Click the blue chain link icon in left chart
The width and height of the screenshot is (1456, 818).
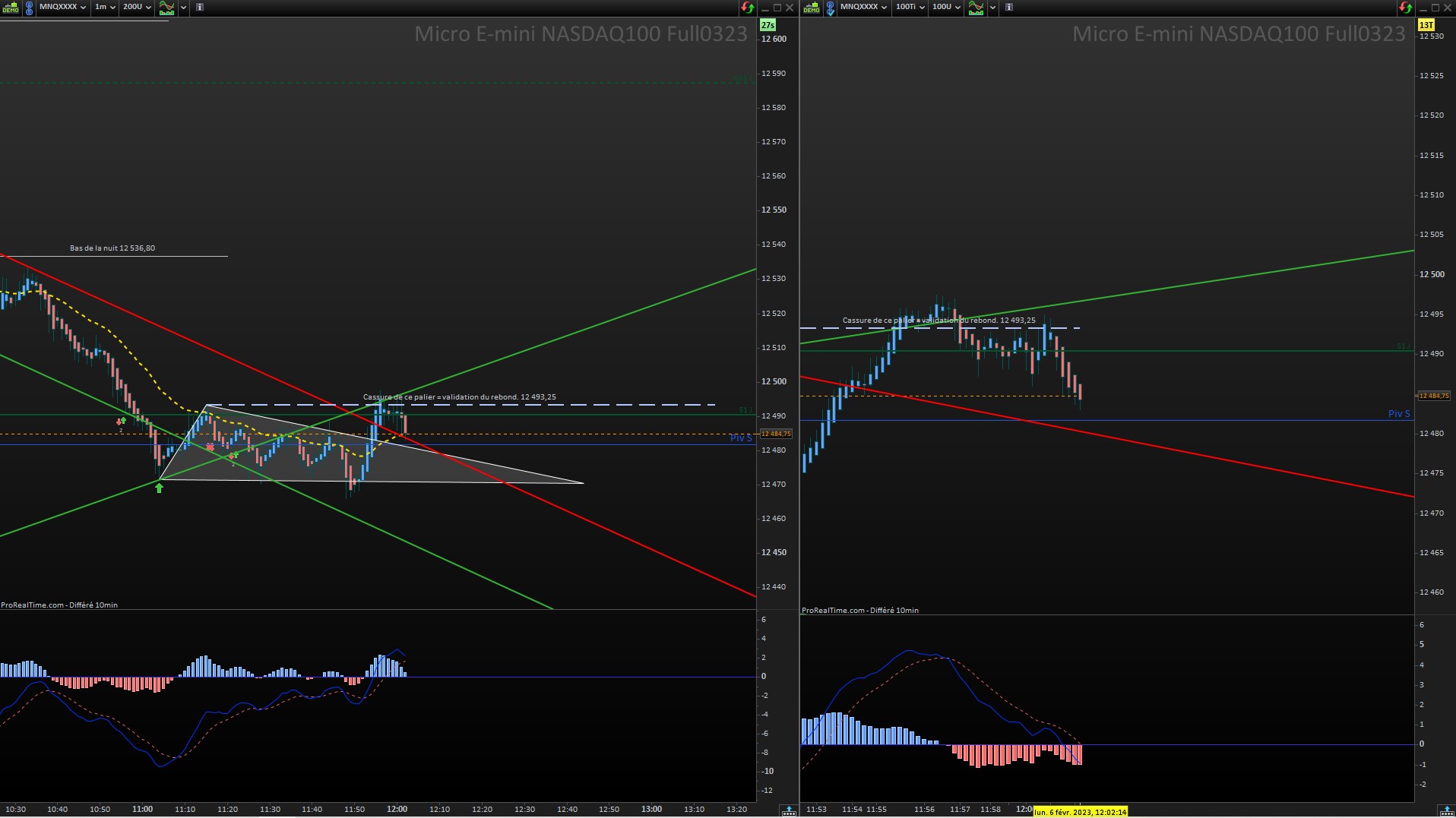coord(29,8)
